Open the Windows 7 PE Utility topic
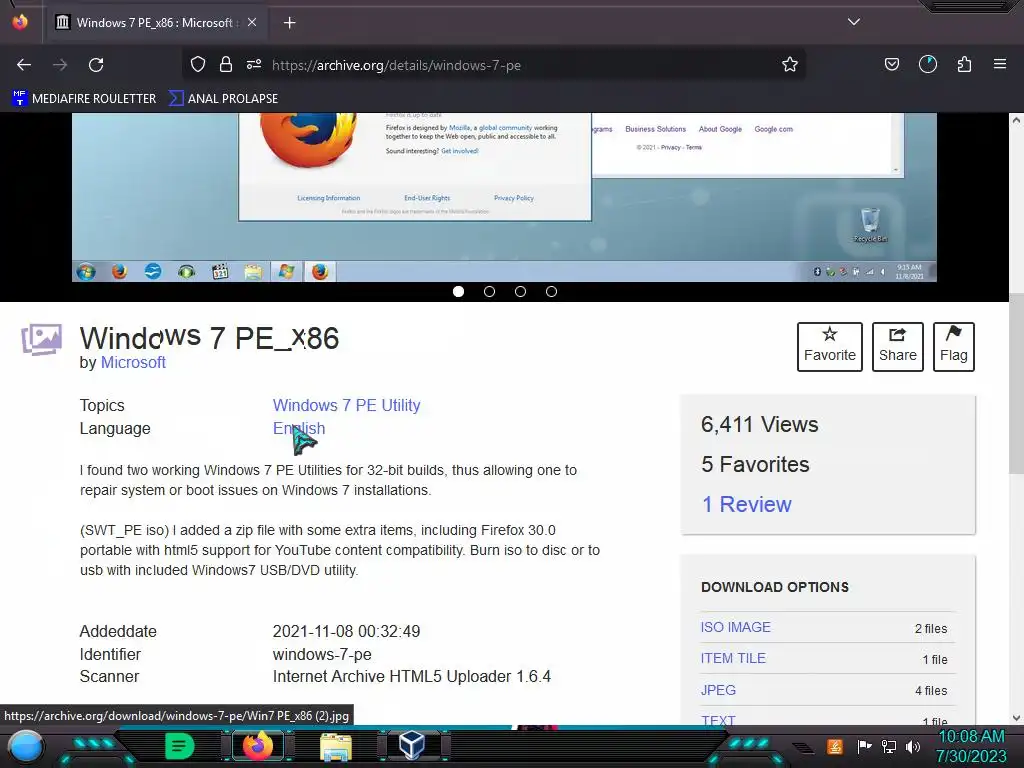Viewport: 1024px width, 768px height. point(346,406)
